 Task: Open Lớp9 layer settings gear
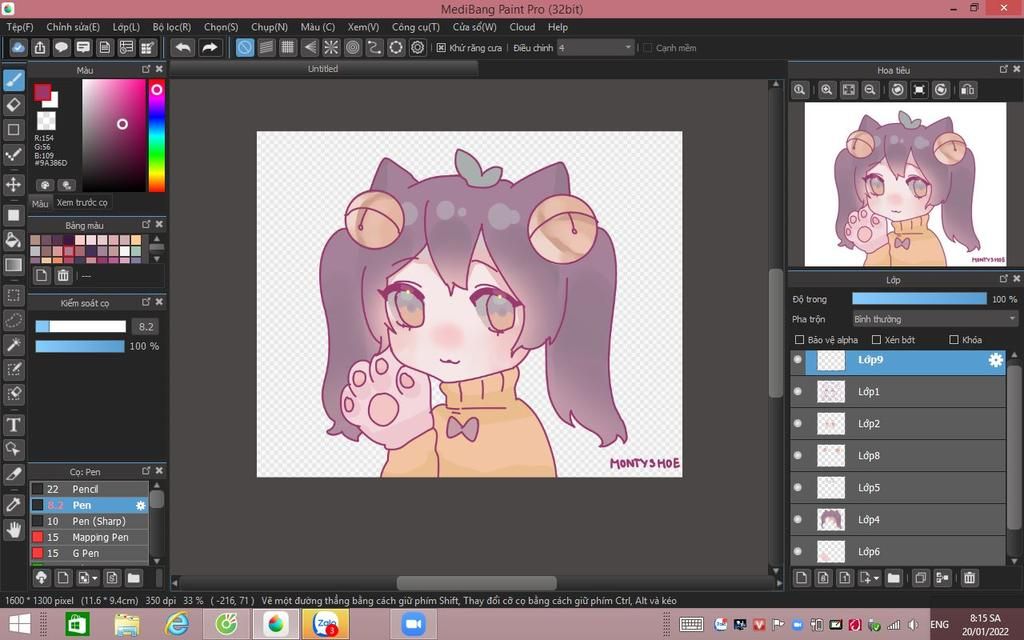point(995,360)
